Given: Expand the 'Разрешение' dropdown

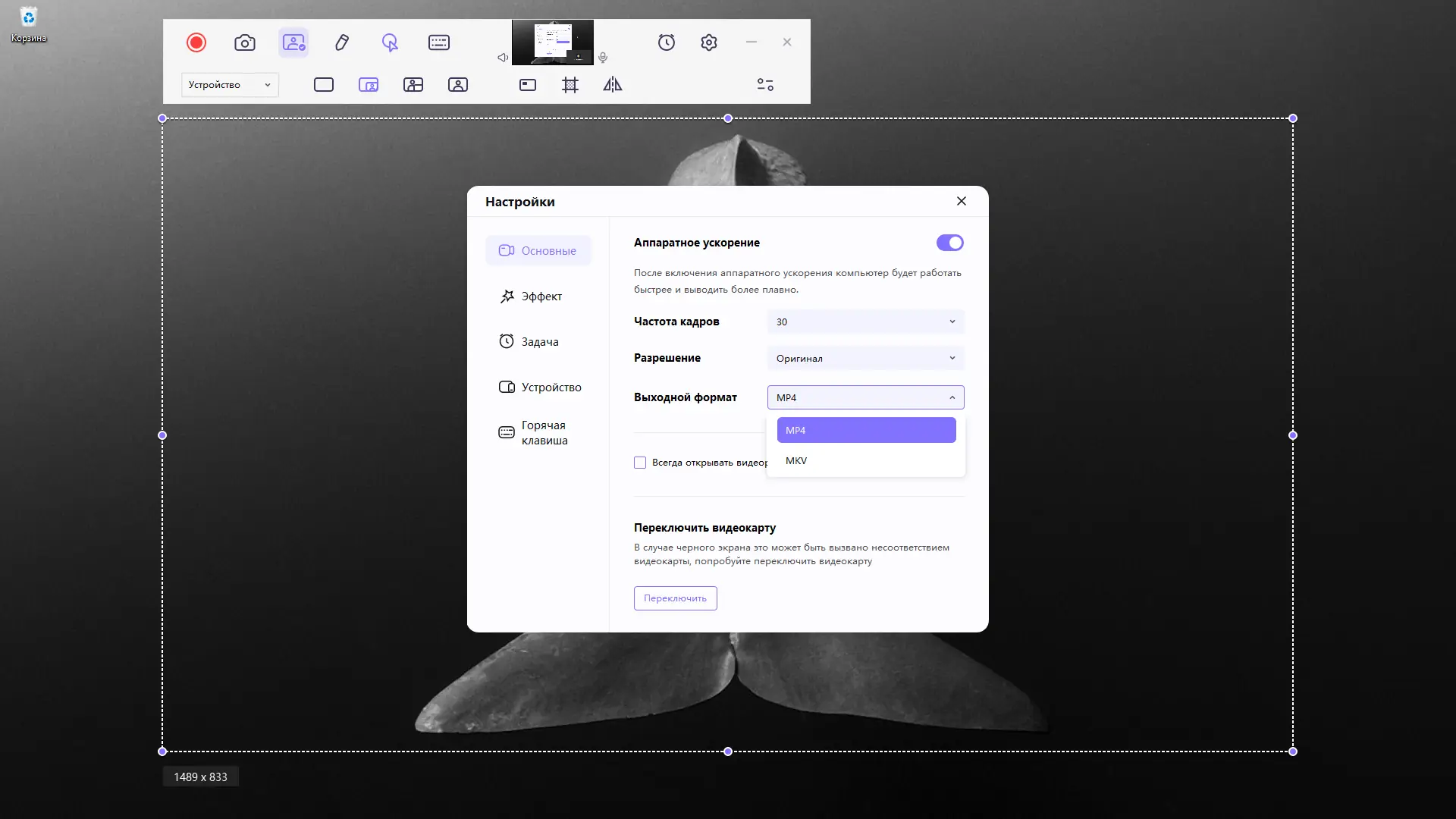Looking at the screenshot, I should coord(865,357).
